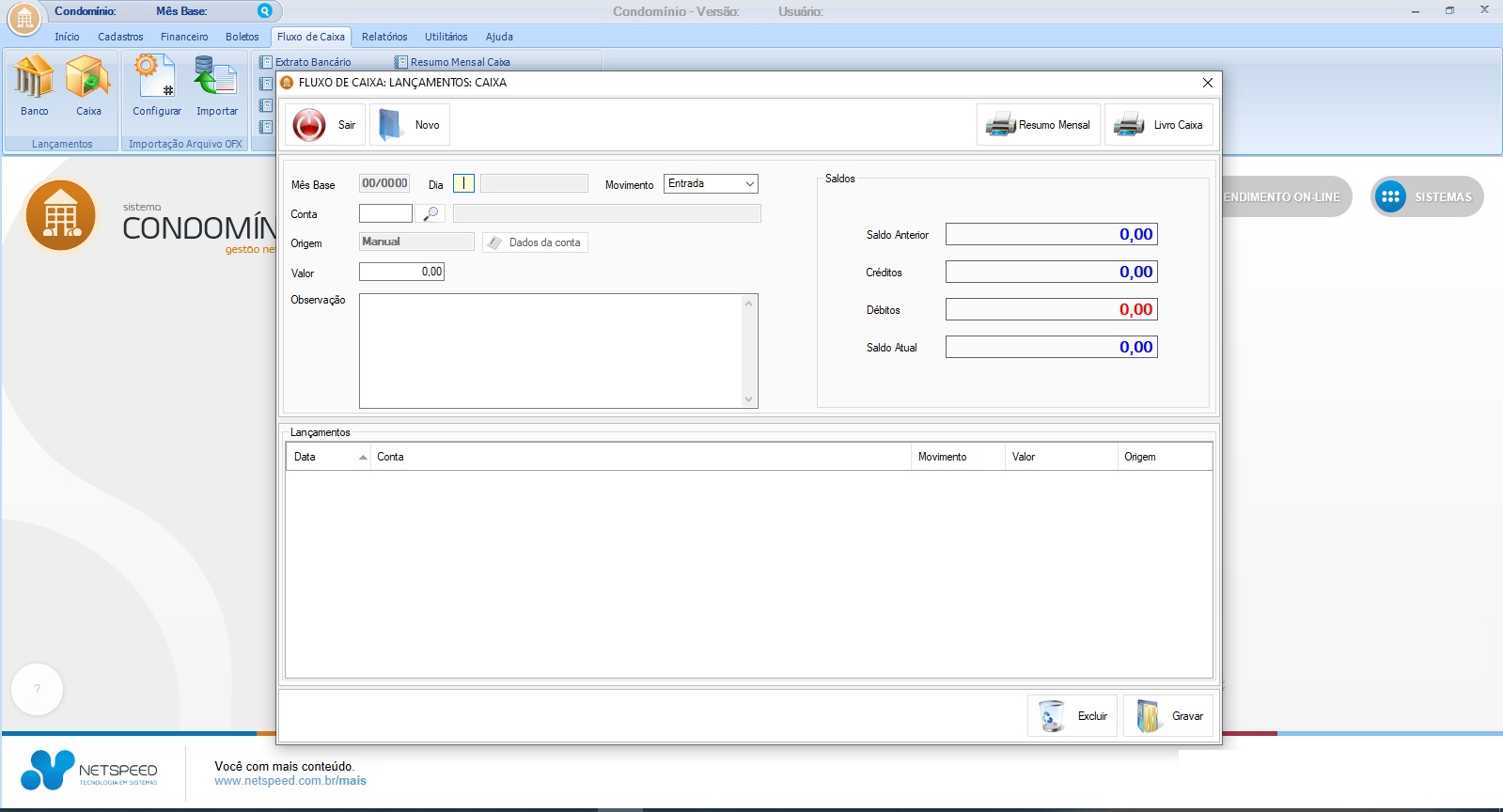The image size is (1503, 812).
Task: Create a new entry with Novo
Action: pyautogui.click(x=410, y=125)
